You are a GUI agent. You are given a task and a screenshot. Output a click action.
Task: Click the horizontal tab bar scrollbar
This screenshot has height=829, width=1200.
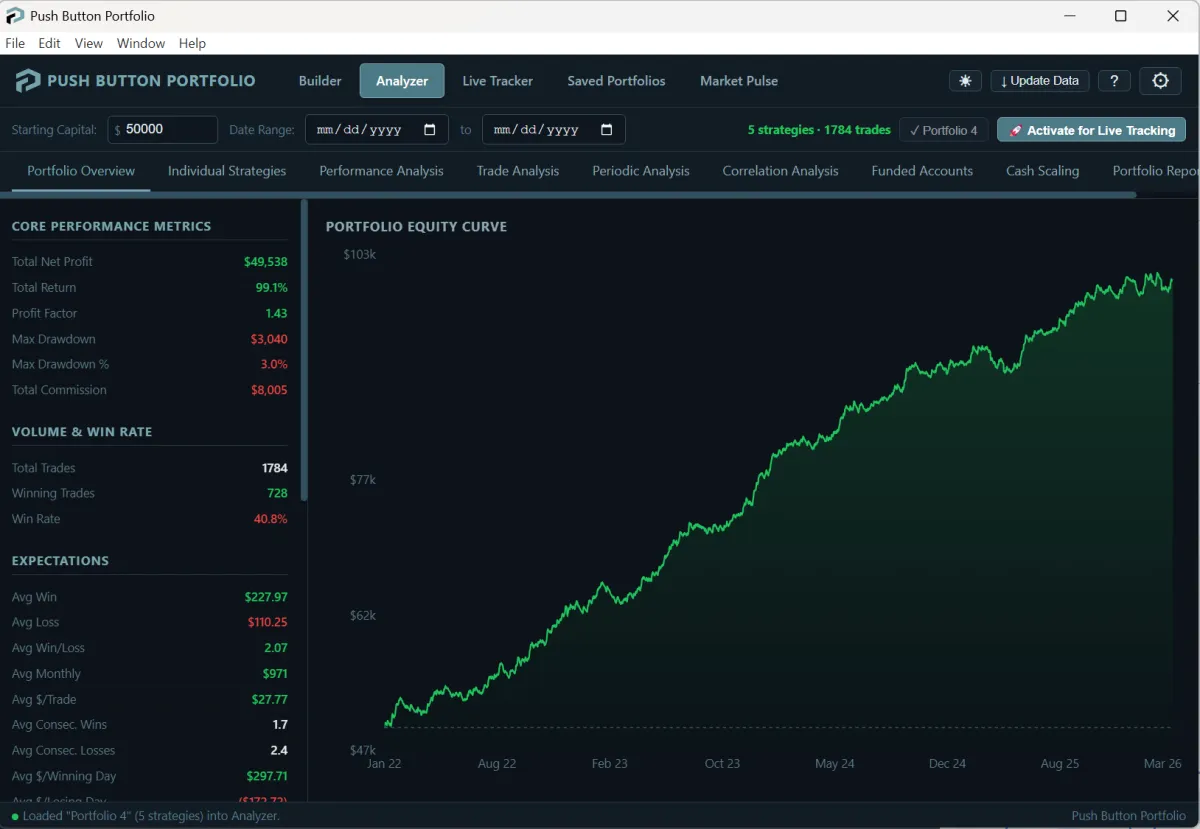pyautogui.click(x=570, y=194)
